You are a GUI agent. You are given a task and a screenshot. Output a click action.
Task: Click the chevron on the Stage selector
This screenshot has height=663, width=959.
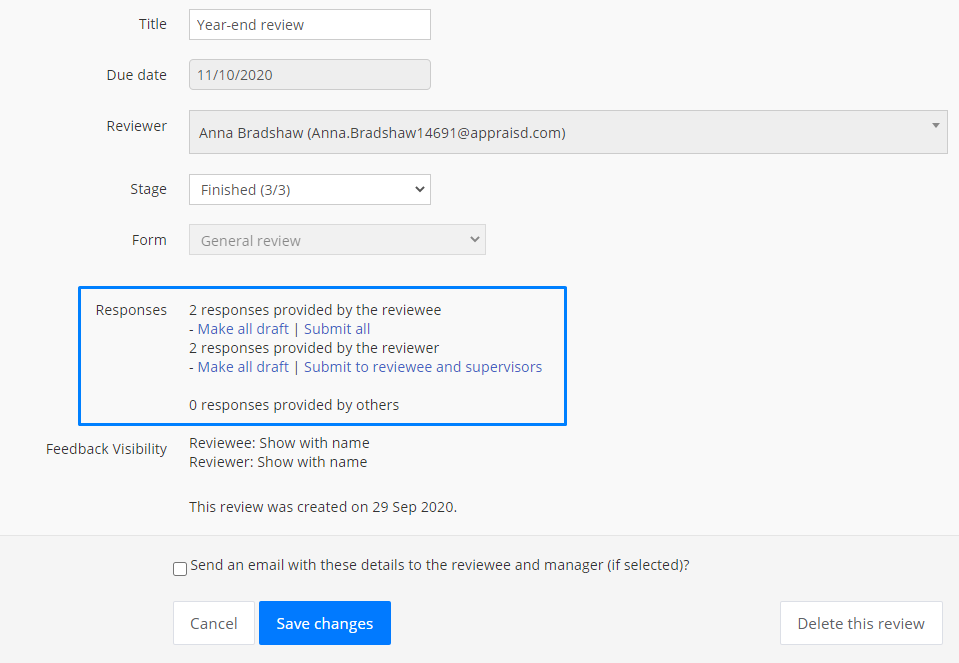420,189
